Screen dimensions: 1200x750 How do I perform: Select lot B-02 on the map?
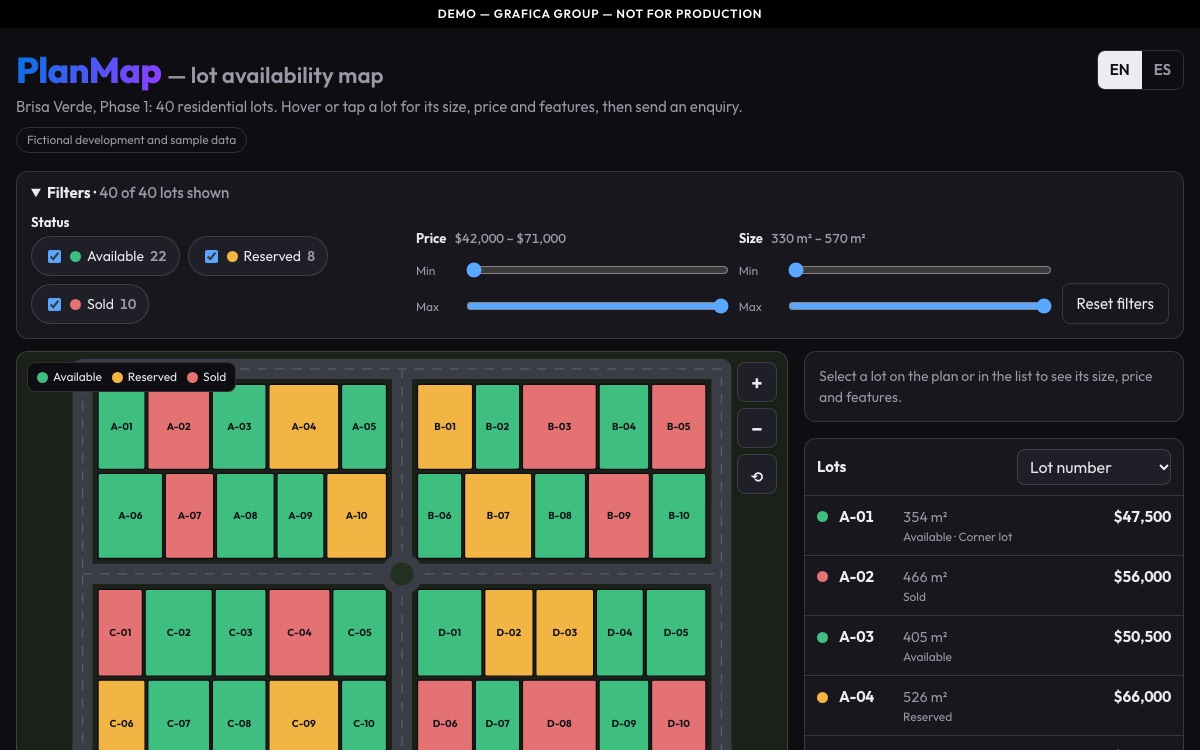[497, 427]
